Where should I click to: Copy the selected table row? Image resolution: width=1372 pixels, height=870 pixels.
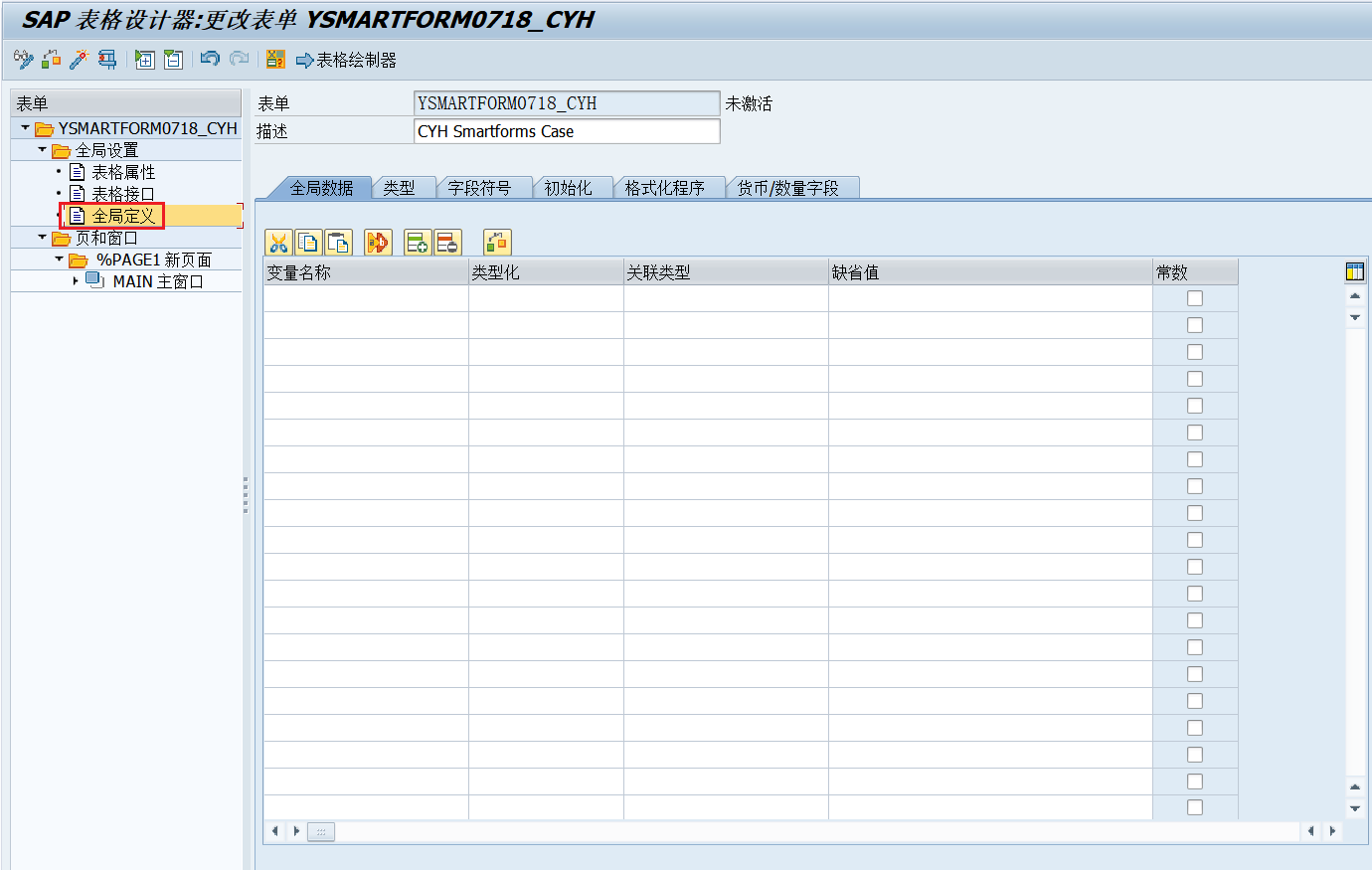pos(308,242)
